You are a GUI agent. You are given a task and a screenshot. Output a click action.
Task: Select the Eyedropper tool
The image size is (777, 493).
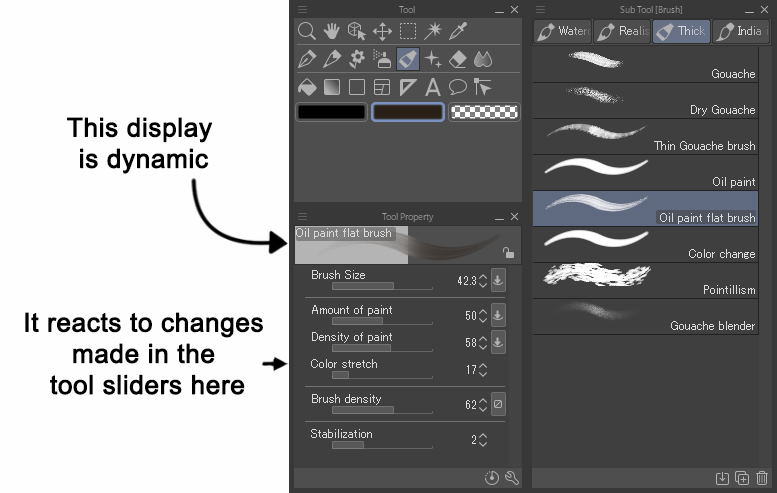(458, 32)
